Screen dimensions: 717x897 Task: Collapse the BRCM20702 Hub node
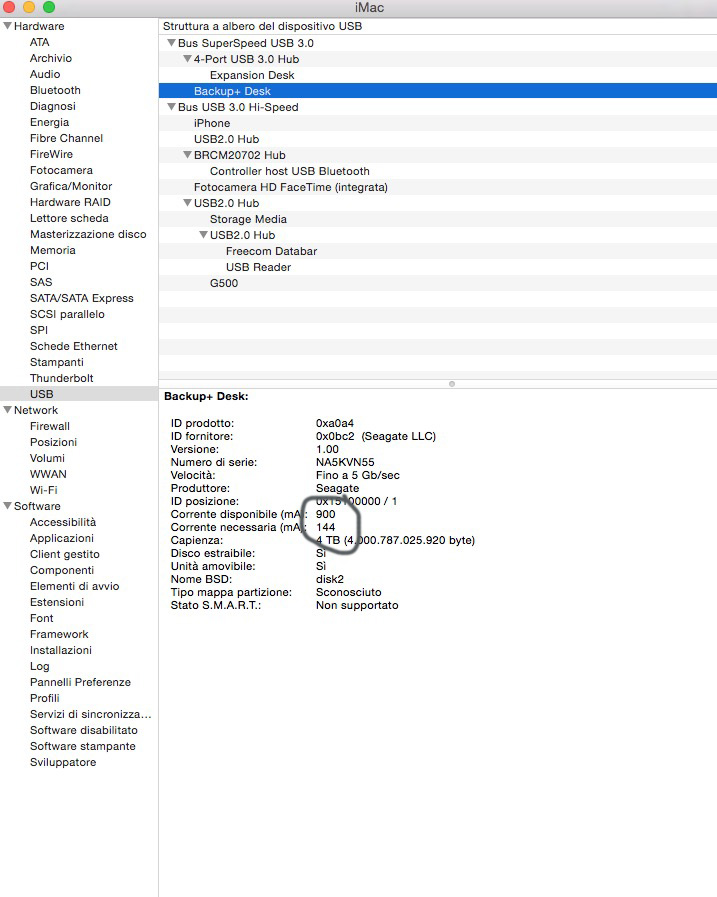tap(187, 155)
